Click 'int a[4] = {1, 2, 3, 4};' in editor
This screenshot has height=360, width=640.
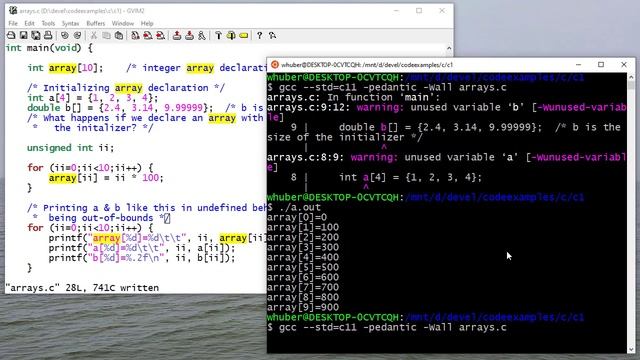[x=93, y=98]
